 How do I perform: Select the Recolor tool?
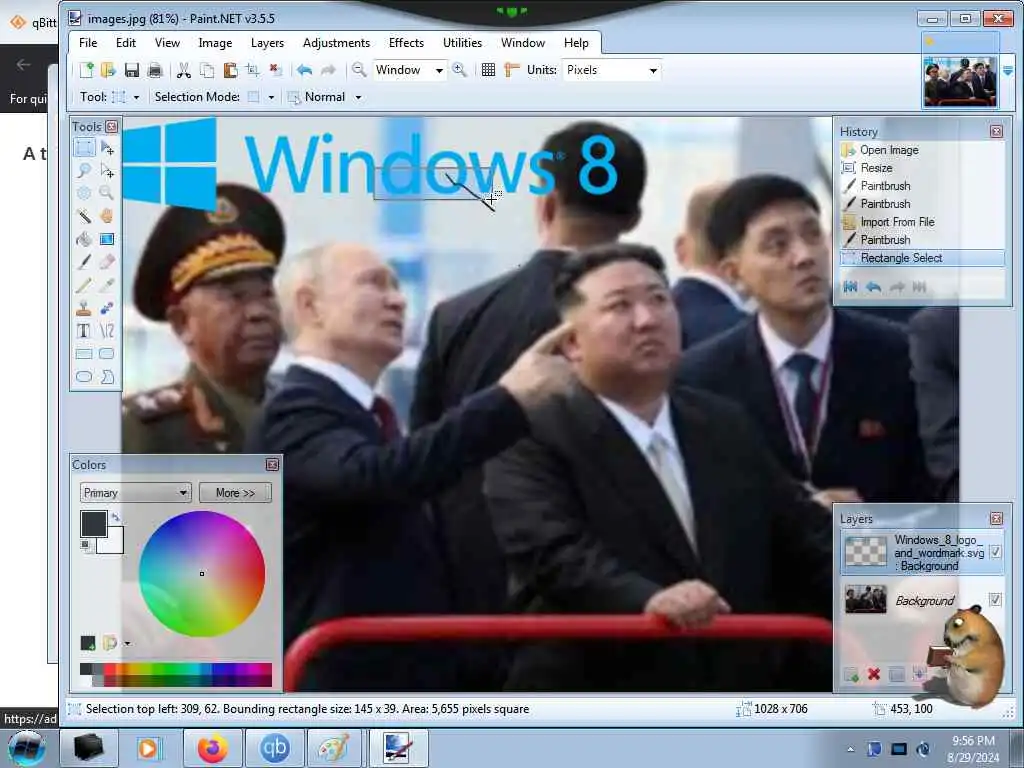pos(106,308)
